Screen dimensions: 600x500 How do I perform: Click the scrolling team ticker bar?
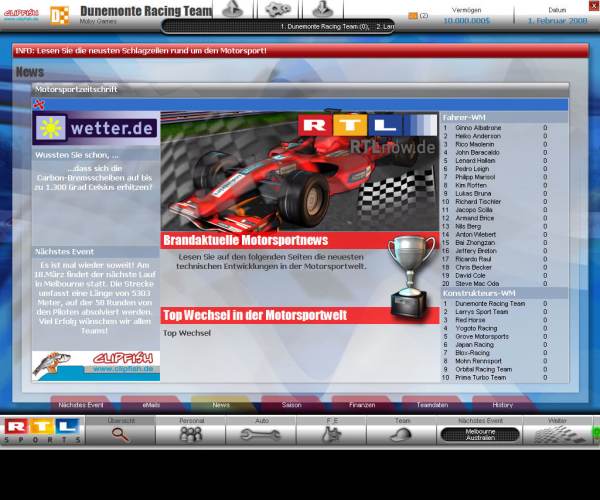tap(279, 26)
